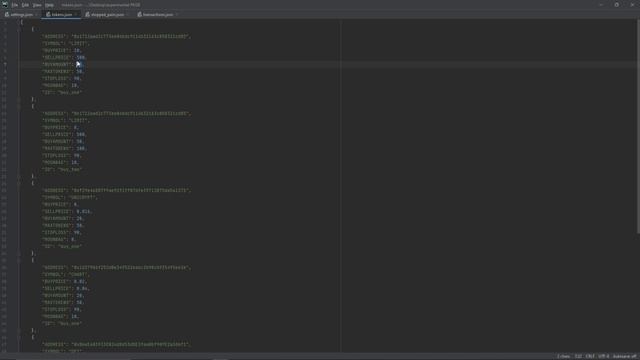Screen dimensions: 640x360
Task: Close the transactions.json tab
Action: click(176, 15)
